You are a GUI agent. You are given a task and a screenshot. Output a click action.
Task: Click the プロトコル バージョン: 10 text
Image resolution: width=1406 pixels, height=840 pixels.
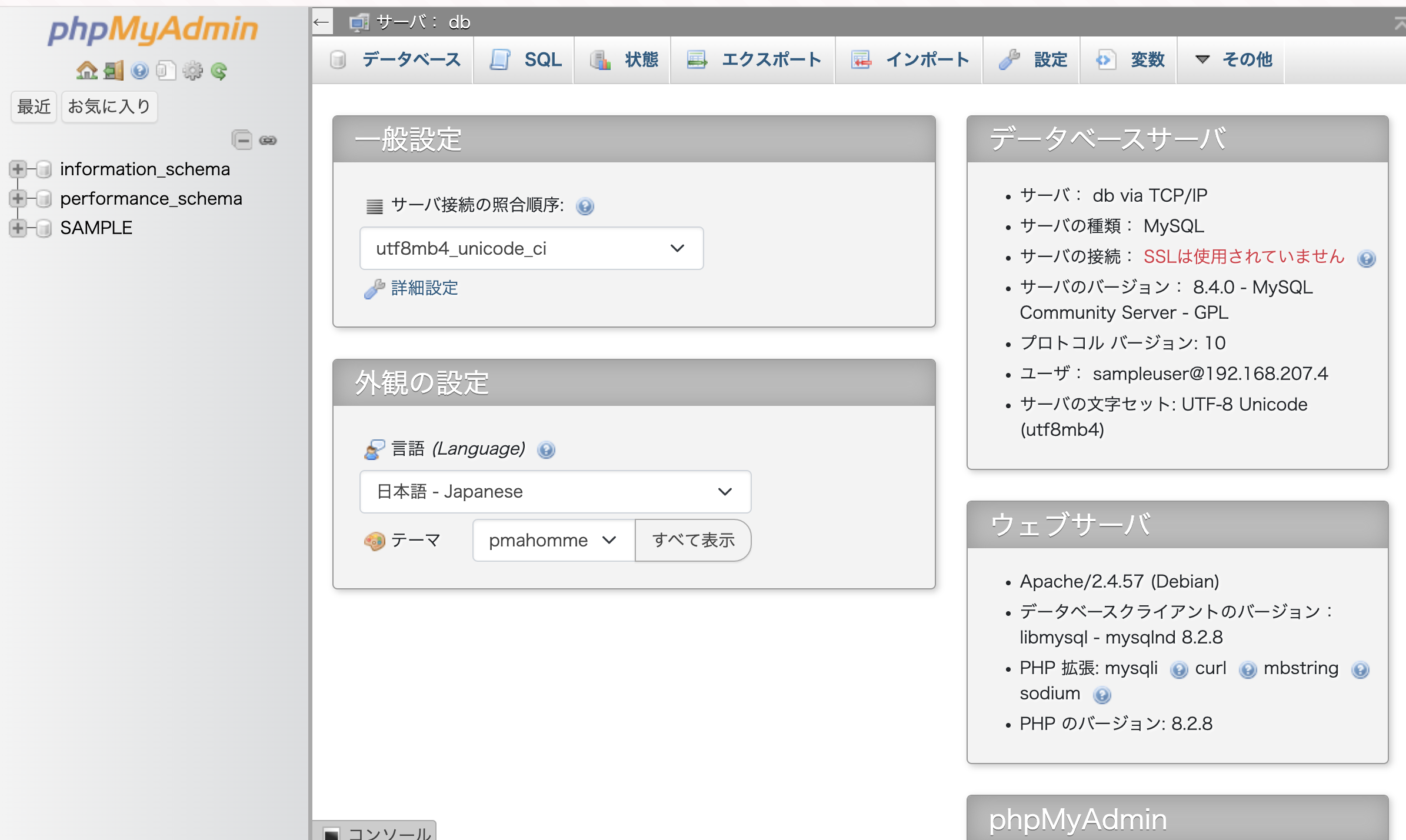pyautogui.click(x=1122, y=343)
